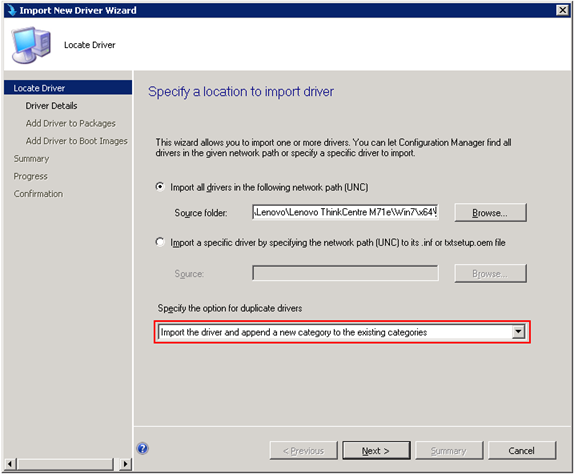
Task: Open Add Driver to Packages step
Action: pos(71,123)
